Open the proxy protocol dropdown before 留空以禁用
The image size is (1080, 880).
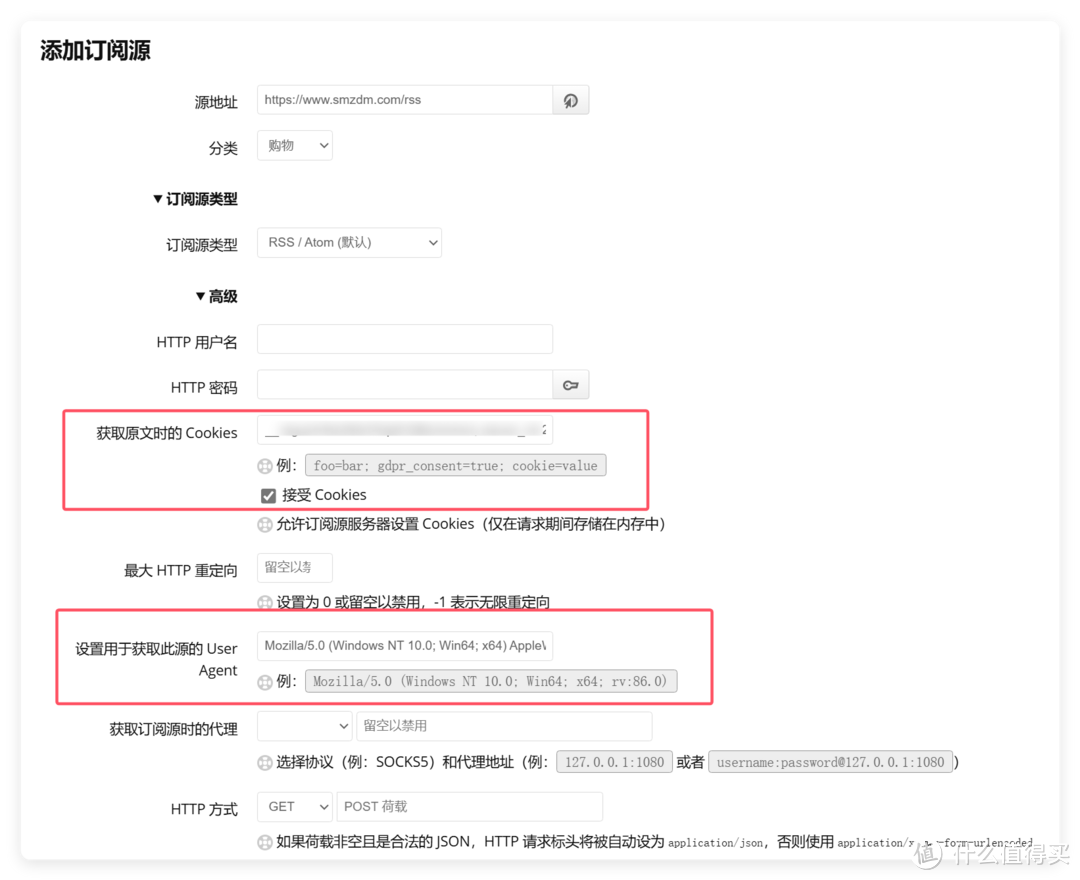click(304, 725)
